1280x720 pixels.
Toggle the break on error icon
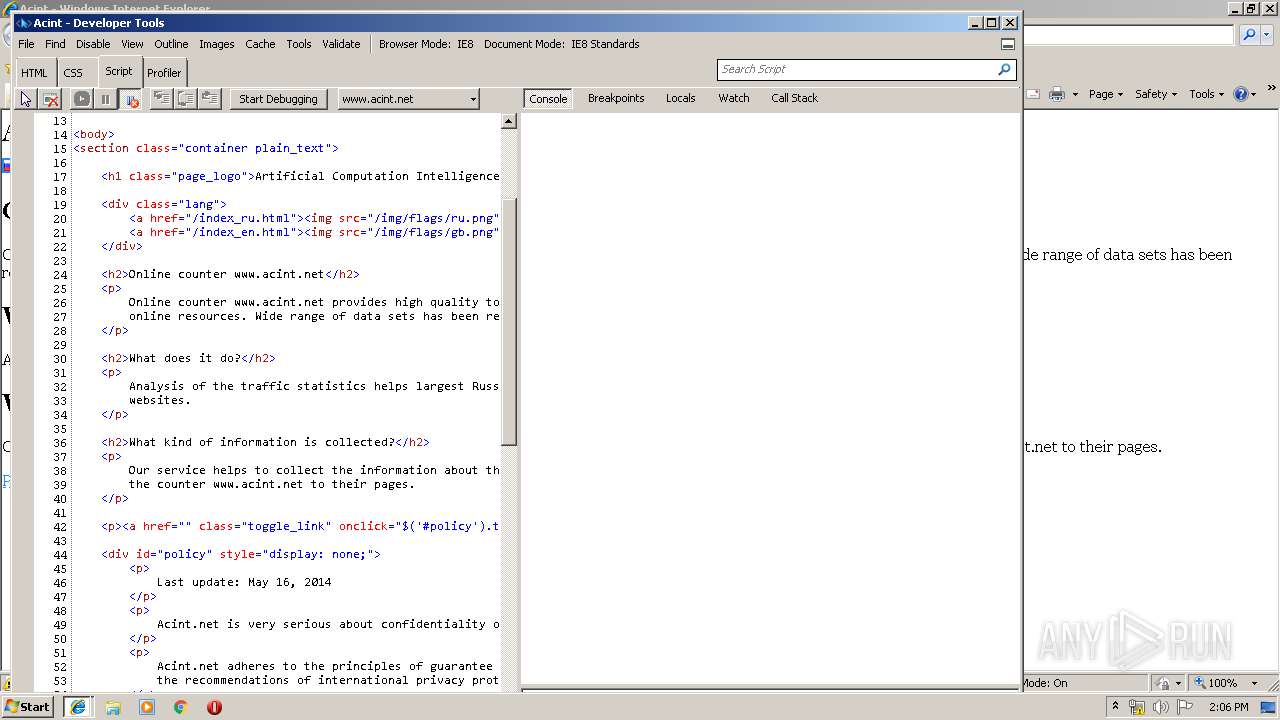(x=130, y=99)
